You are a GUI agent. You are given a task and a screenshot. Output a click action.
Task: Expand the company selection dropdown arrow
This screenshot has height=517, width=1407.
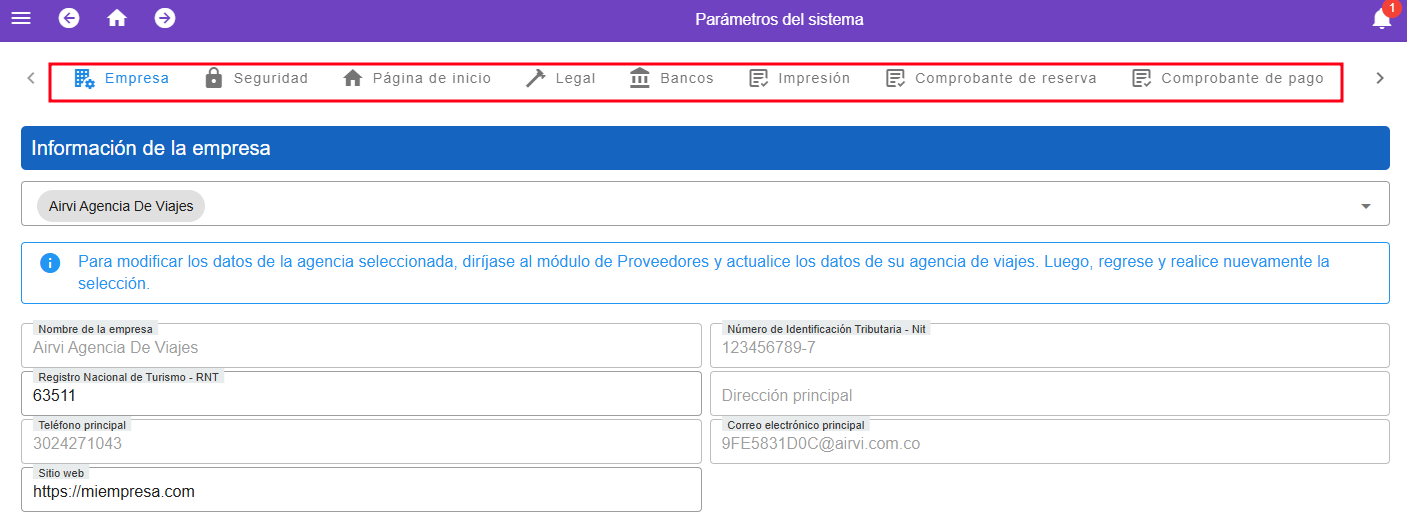coord(1366,206)
